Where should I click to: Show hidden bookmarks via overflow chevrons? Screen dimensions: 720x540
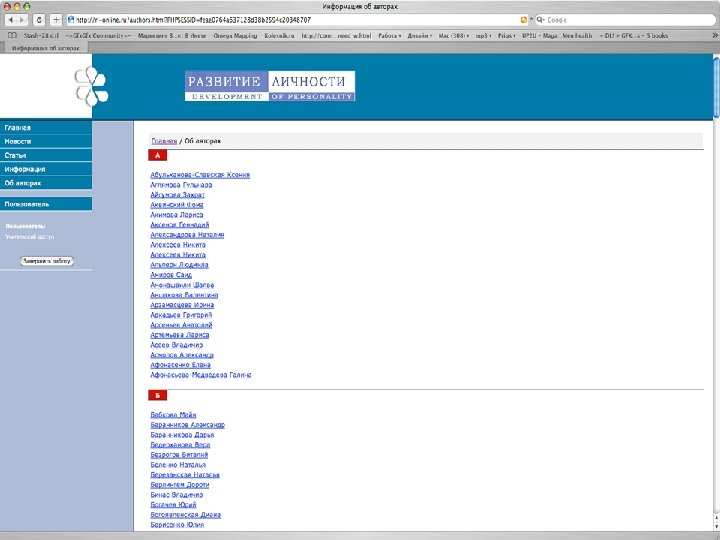click(x=715, y=35)
